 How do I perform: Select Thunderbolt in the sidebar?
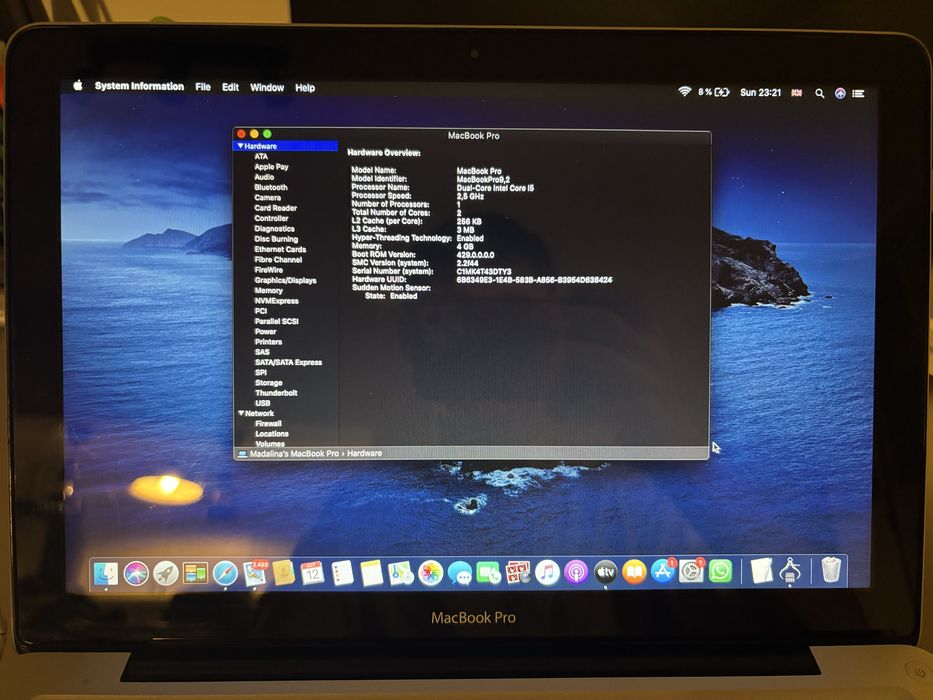(x=276, y=393)
